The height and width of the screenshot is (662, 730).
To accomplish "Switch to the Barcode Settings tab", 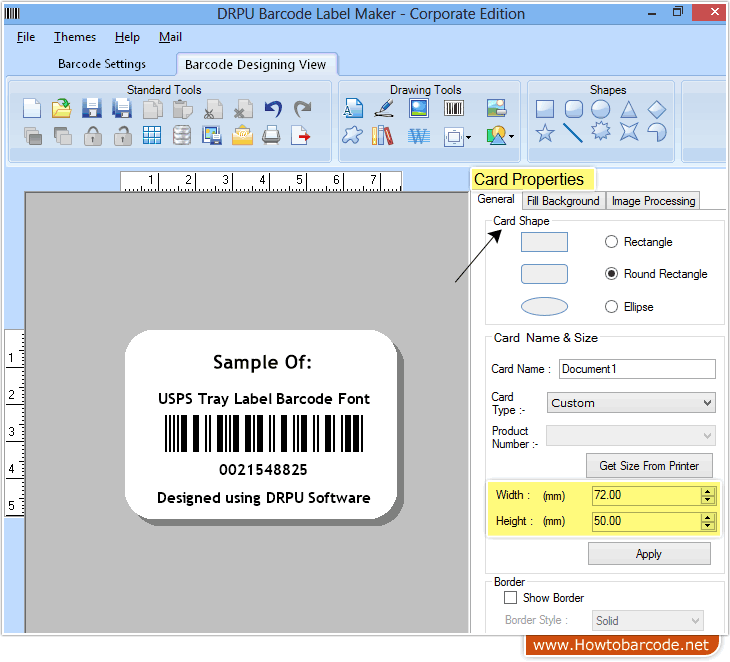I will coord(102,64).
